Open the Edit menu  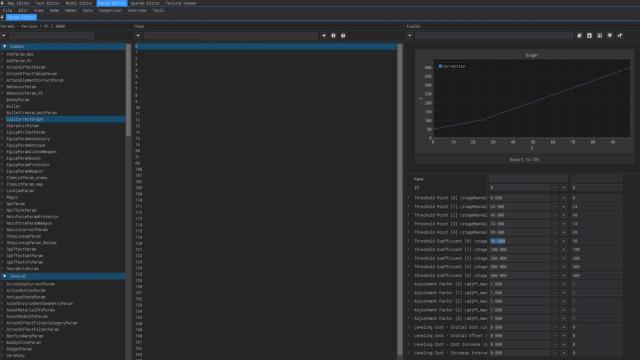(x=23, y=11)
